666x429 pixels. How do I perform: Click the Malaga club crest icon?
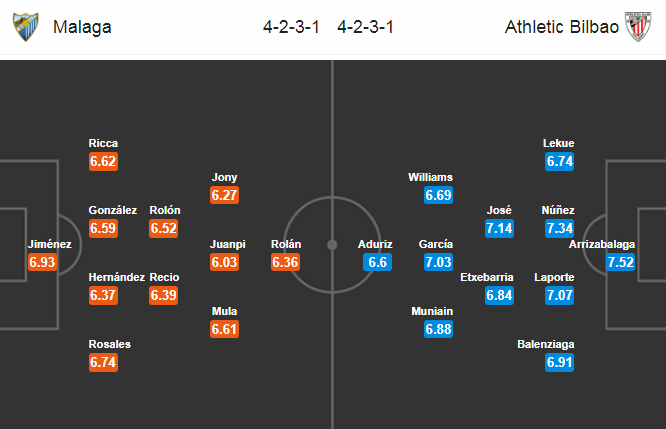point(25,27)
